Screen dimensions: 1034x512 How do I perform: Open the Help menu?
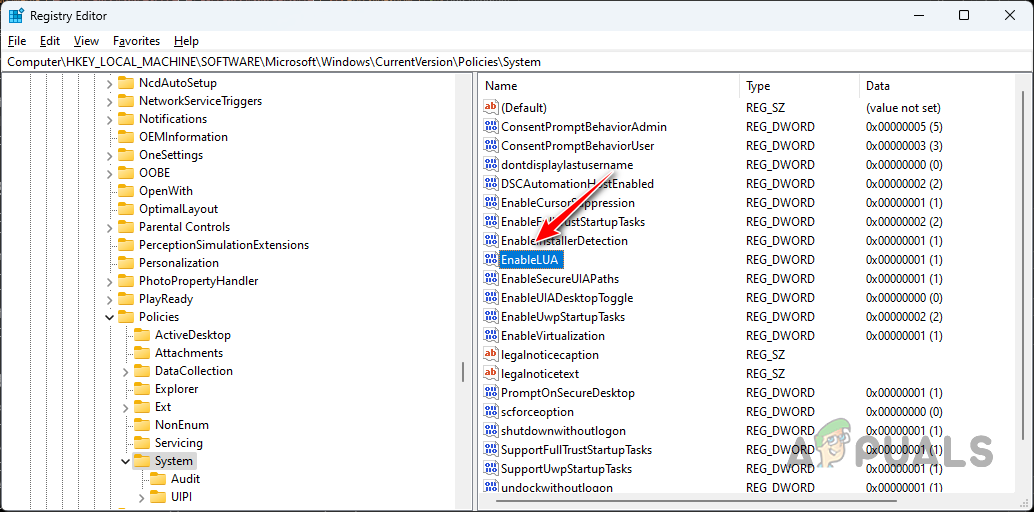(187, 41)
